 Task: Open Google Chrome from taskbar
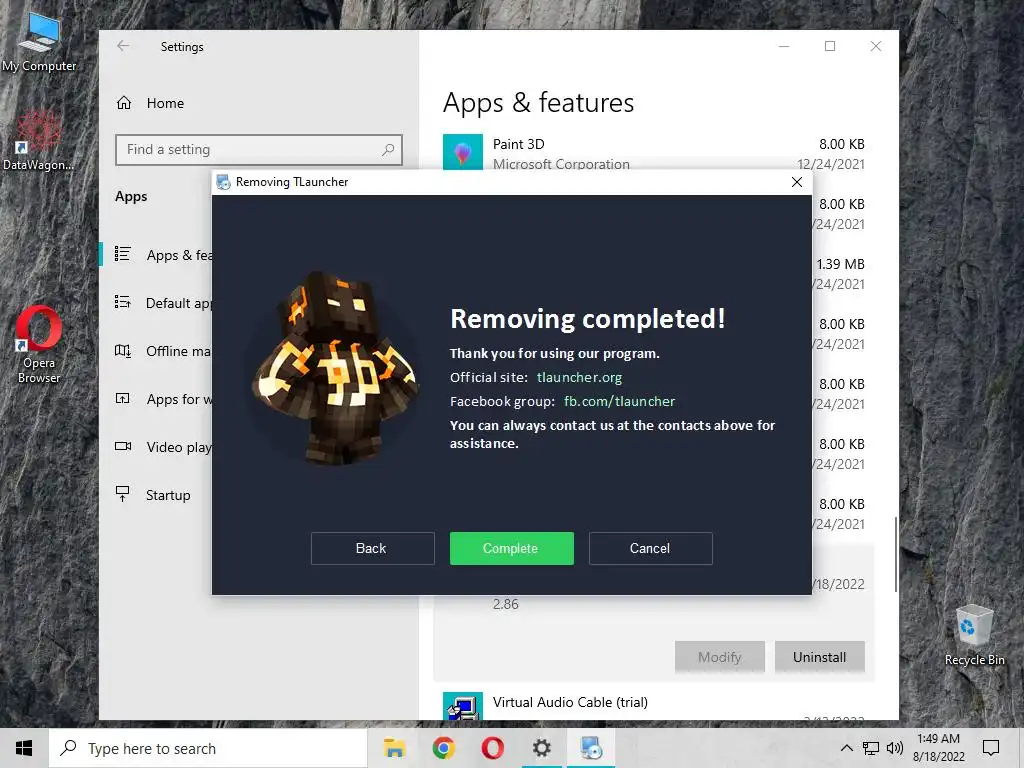(x=443, y=748)
